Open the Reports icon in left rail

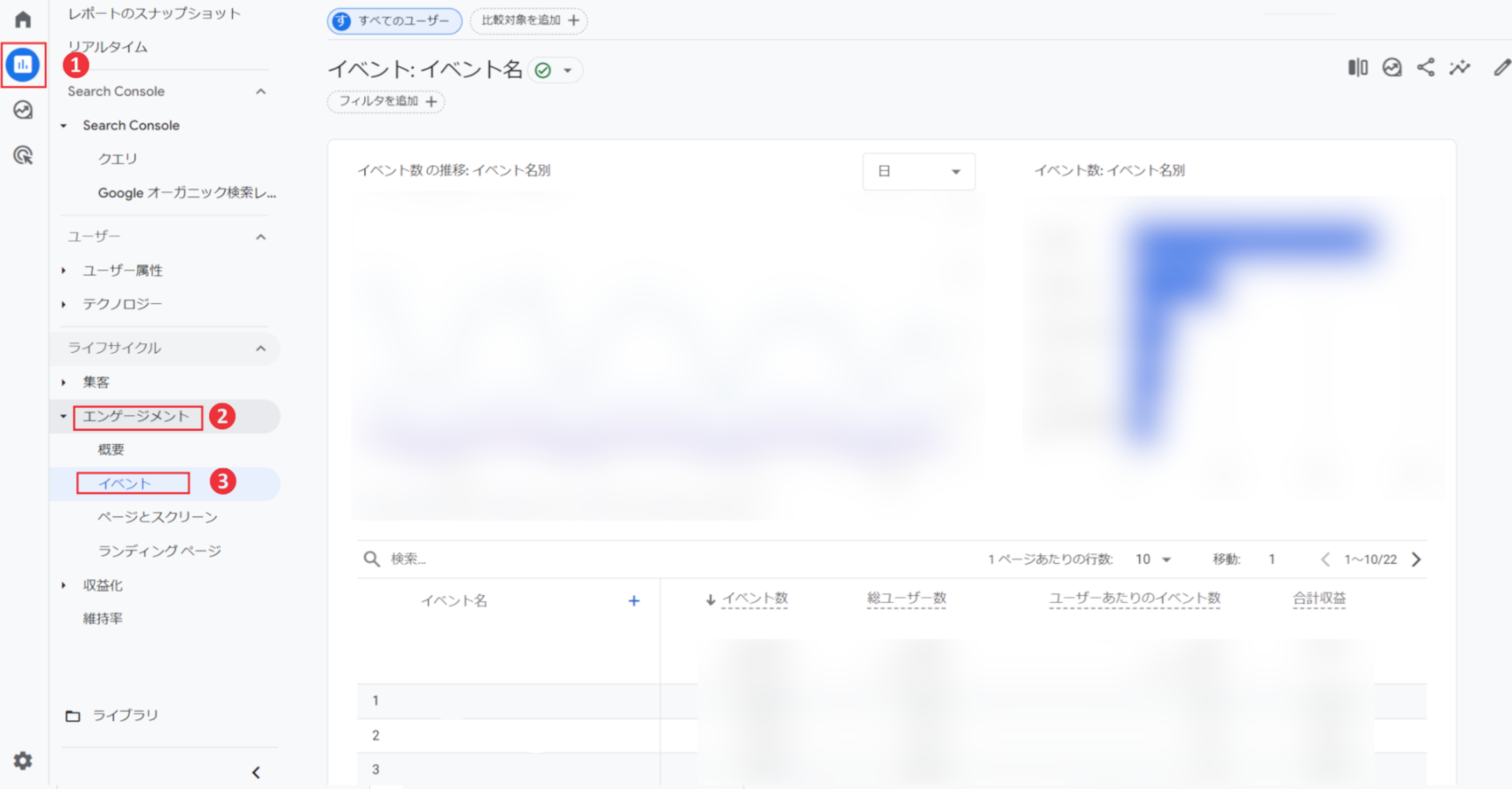point(23,64)
